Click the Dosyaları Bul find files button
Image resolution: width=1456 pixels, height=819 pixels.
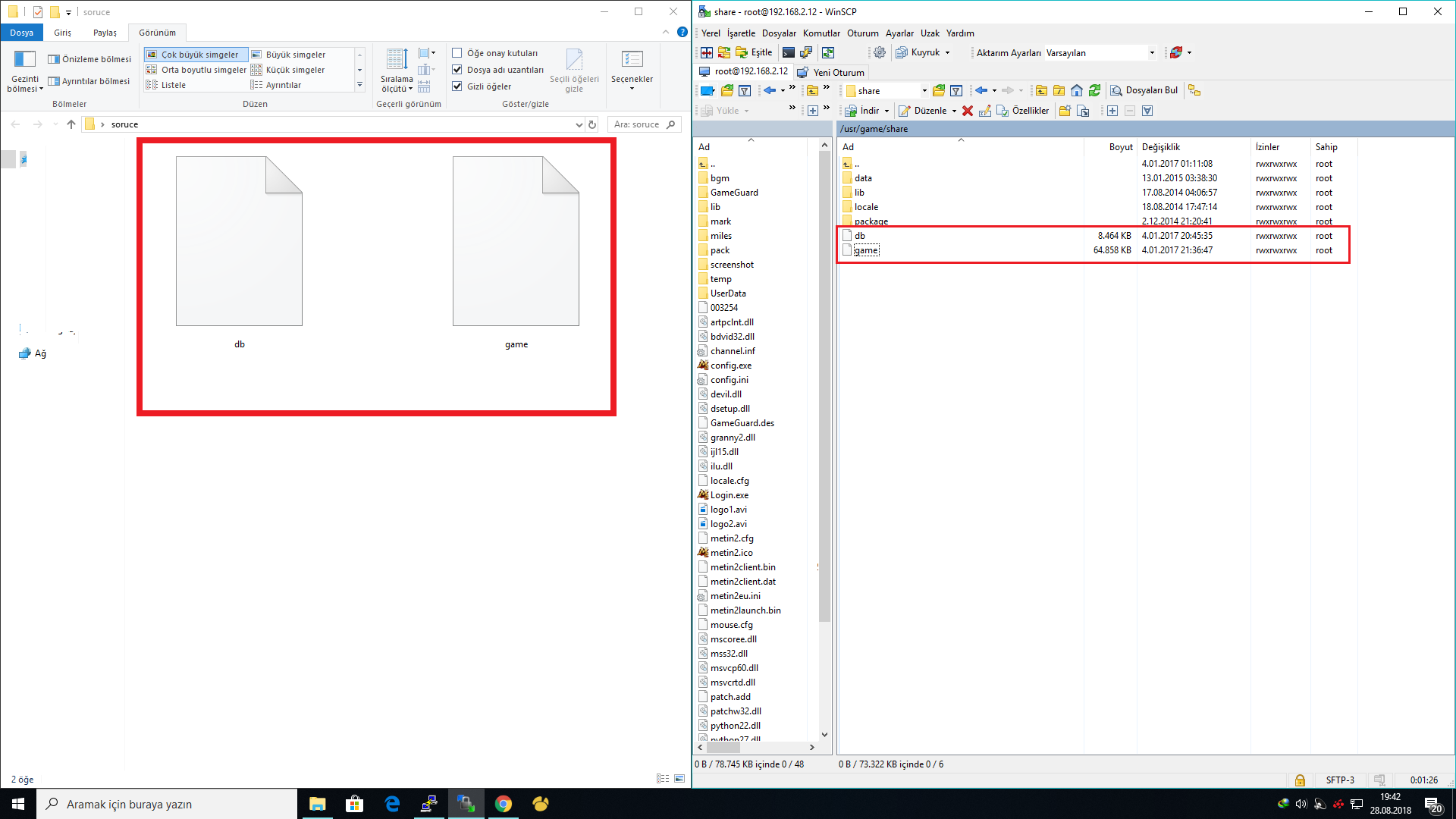1144,90
